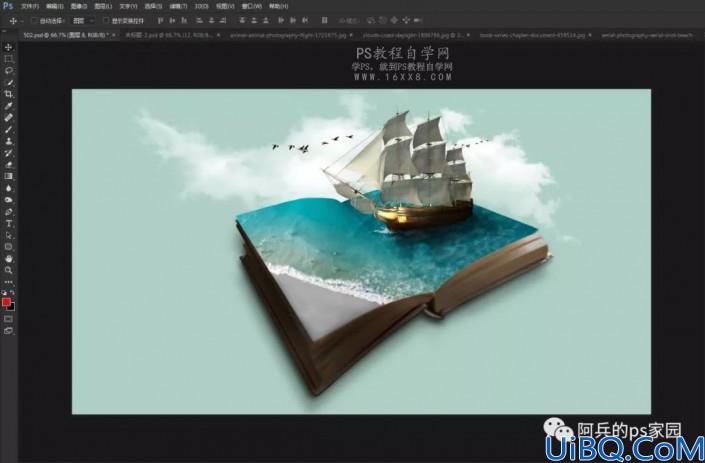The width and height of the screenshot is (705, 463).
Task: Select the Eraser tool
Action: (8, 165)
